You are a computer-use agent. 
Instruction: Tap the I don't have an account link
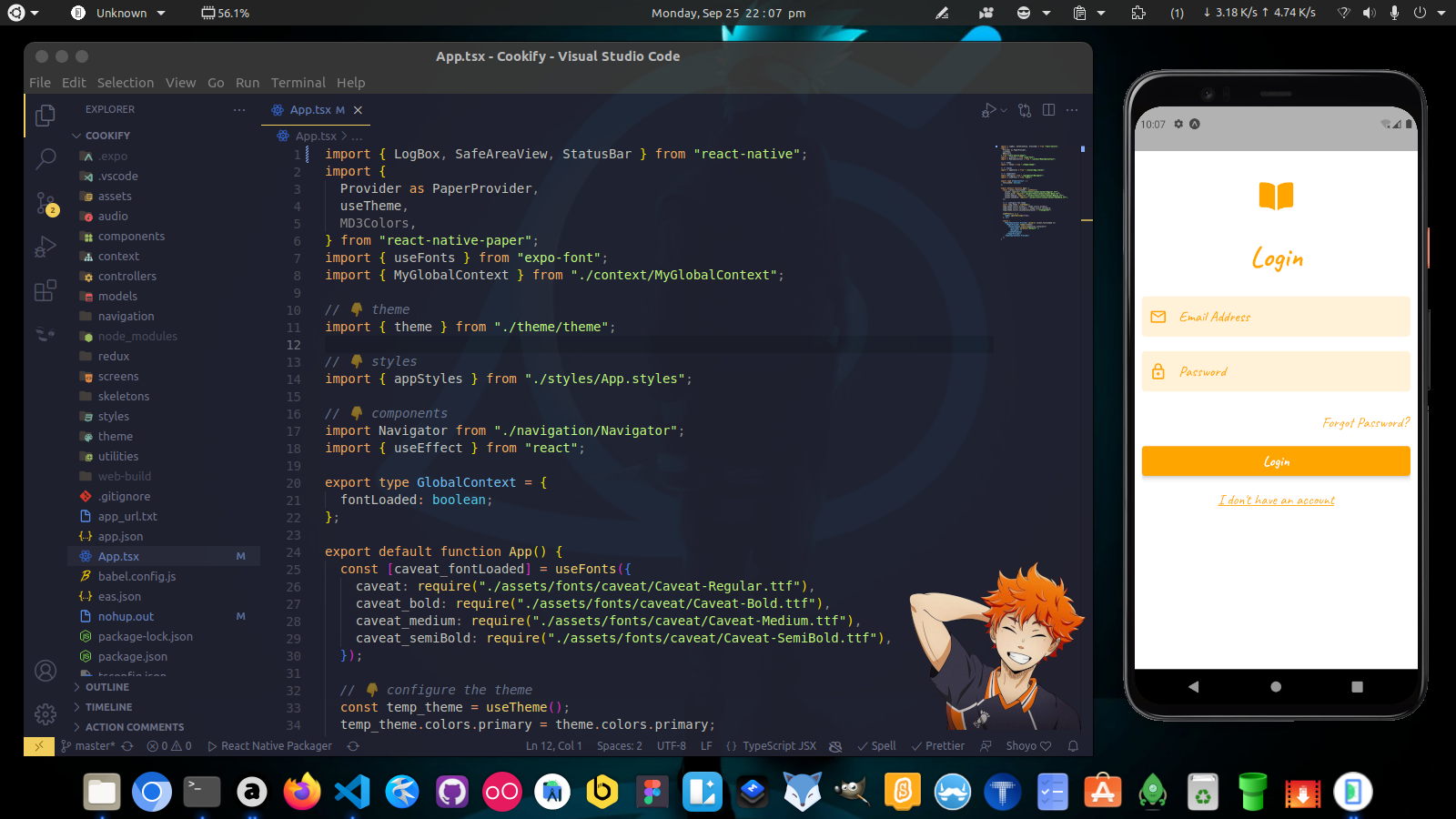point(1277,500)
